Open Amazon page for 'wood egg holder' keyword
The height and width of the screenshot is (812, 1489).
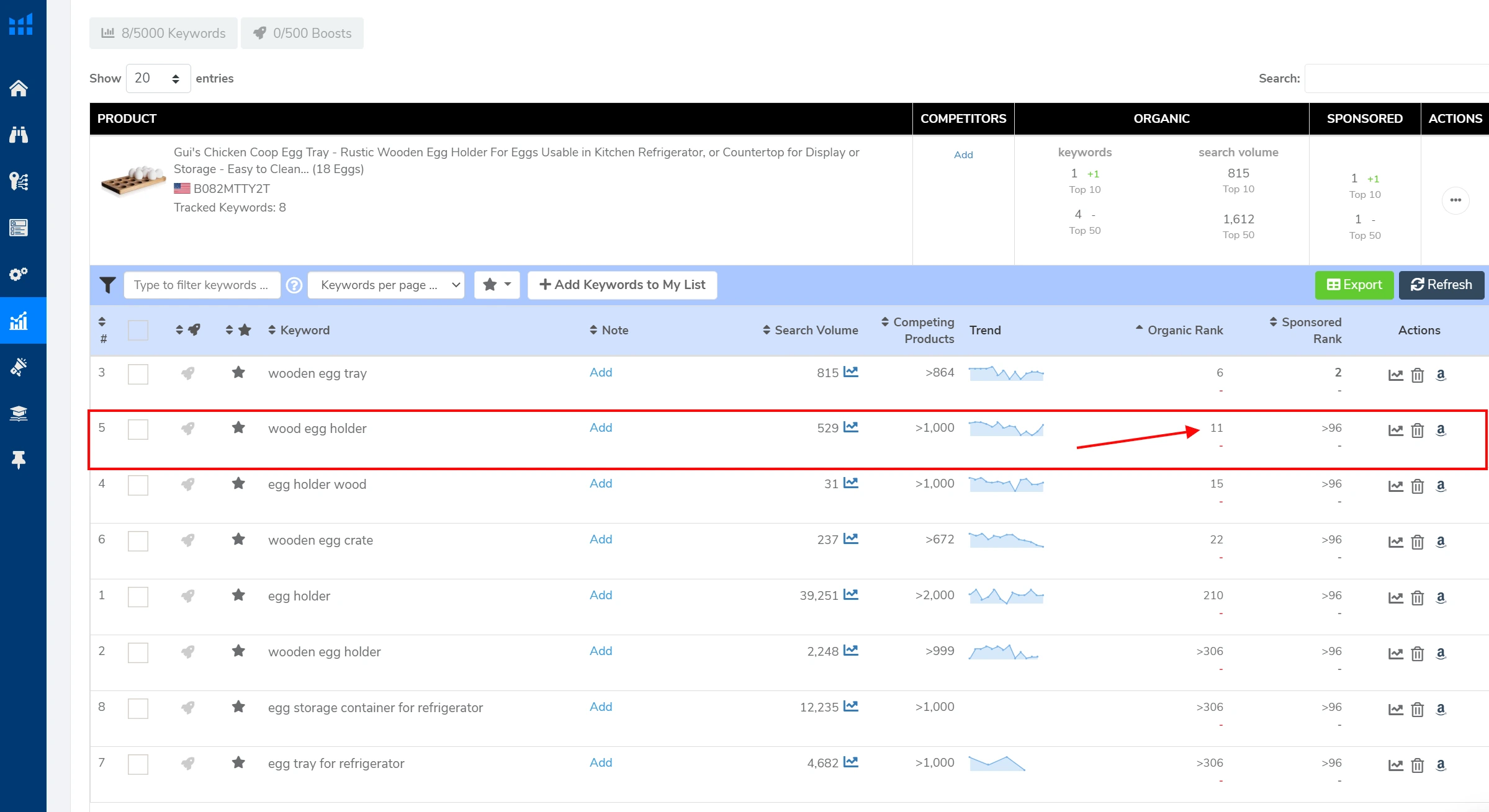coord(1441,430)
